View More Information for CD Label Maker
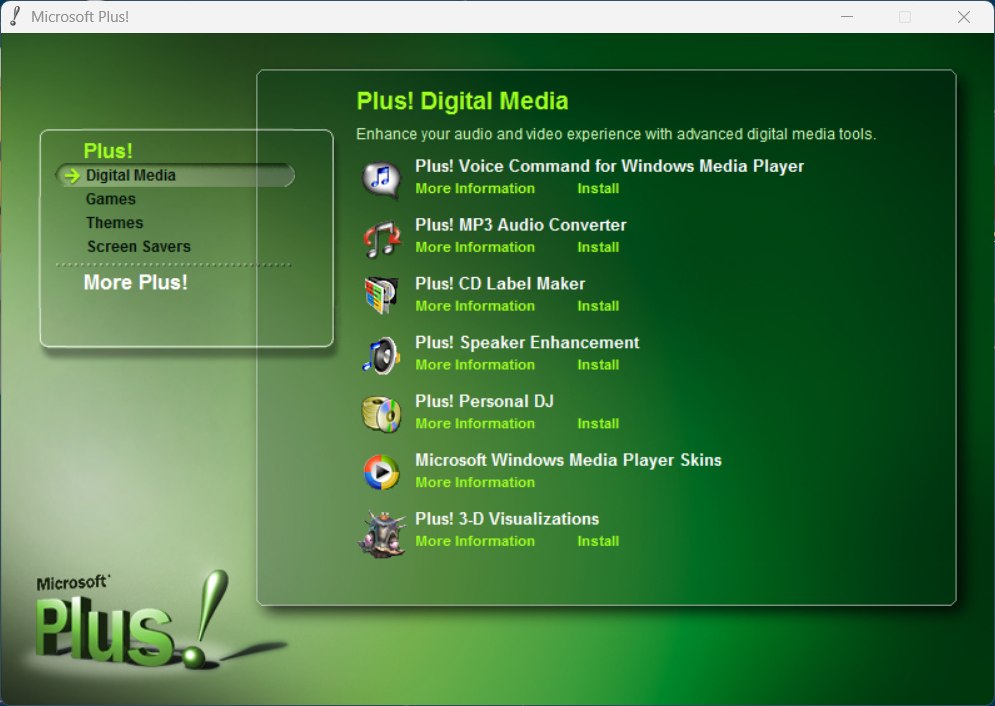 click(475, 307)
